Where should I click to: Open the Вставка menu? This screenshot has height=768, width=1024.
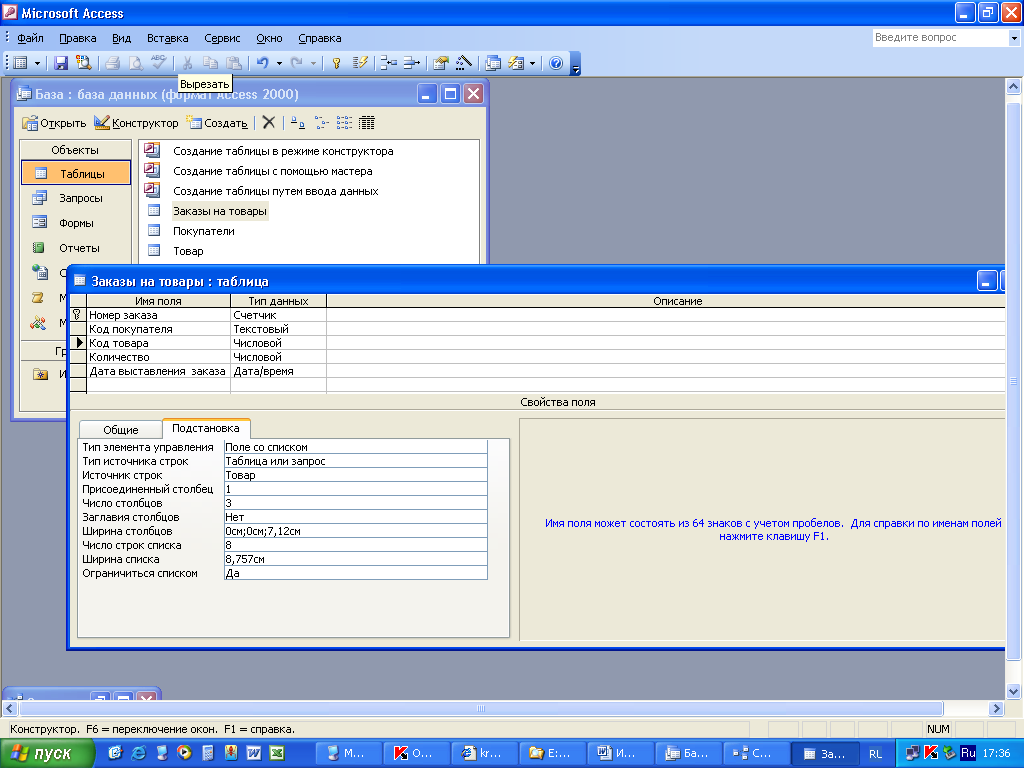pos(168,38)
